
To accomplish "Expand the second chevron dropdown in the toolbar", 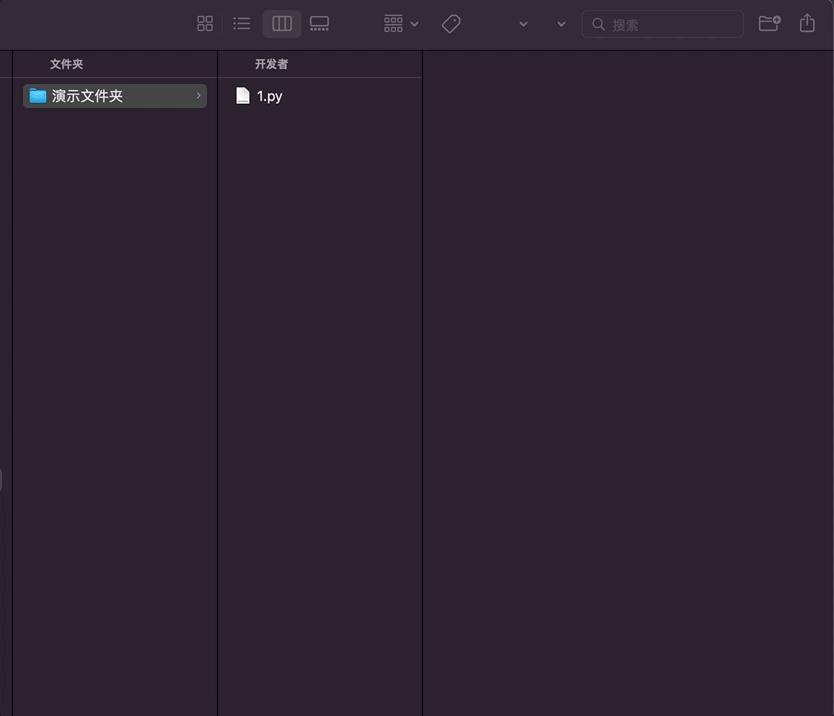I will 560,24.
